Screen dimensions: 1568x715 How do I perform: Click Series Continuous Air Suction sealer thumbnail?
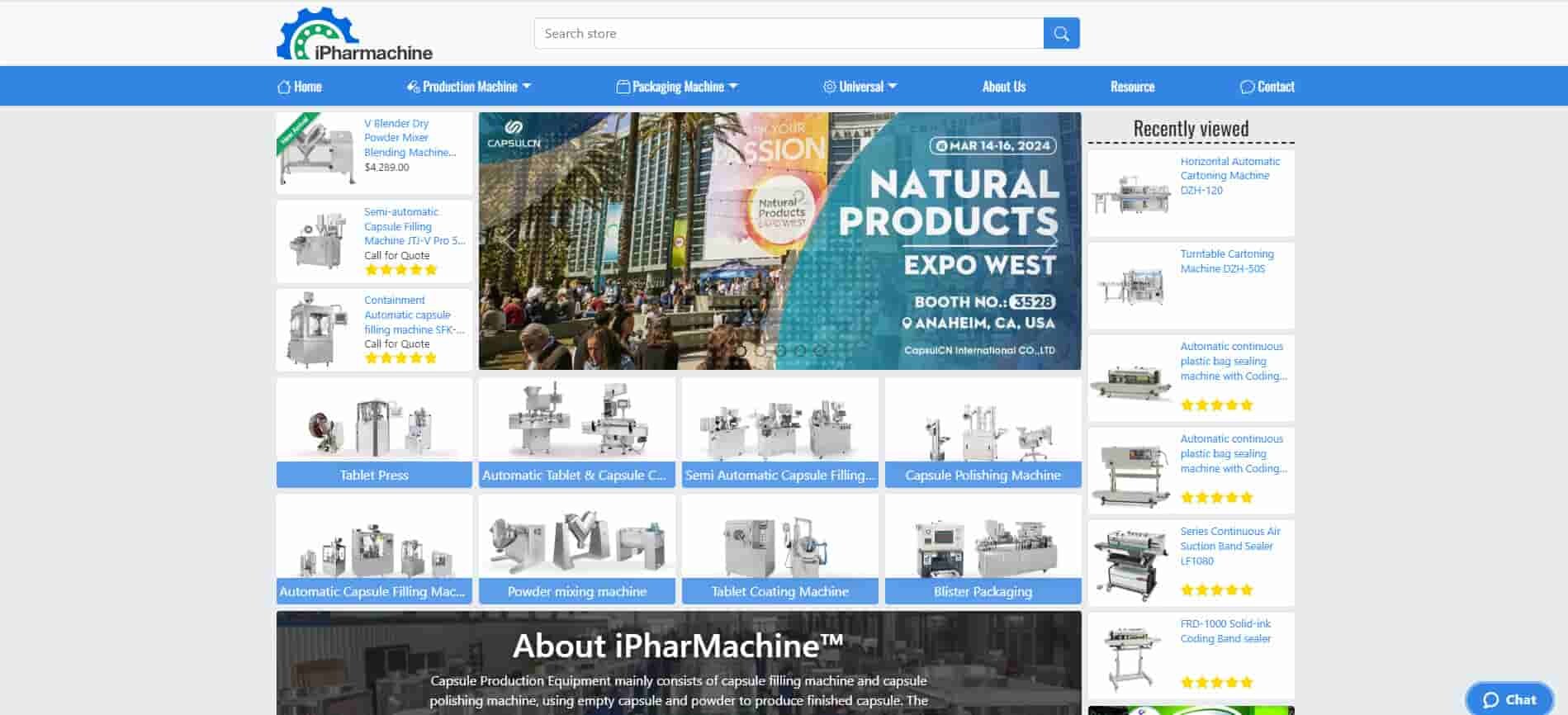pyautogui.click(x=1131, y=564)
